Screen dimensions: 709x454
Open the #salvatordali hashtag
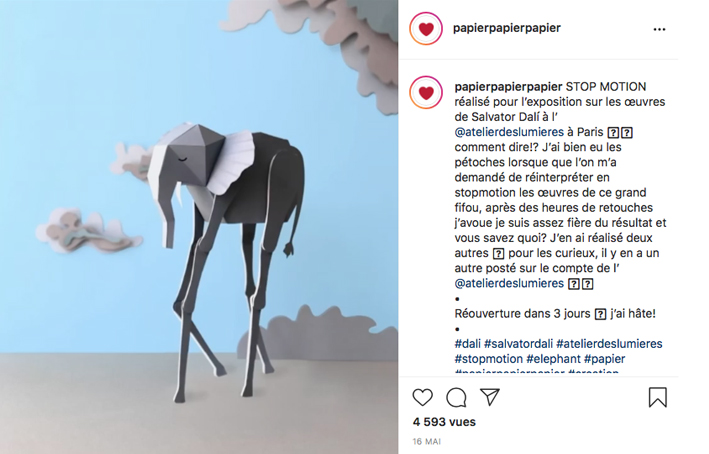click(x=518, y=344)
